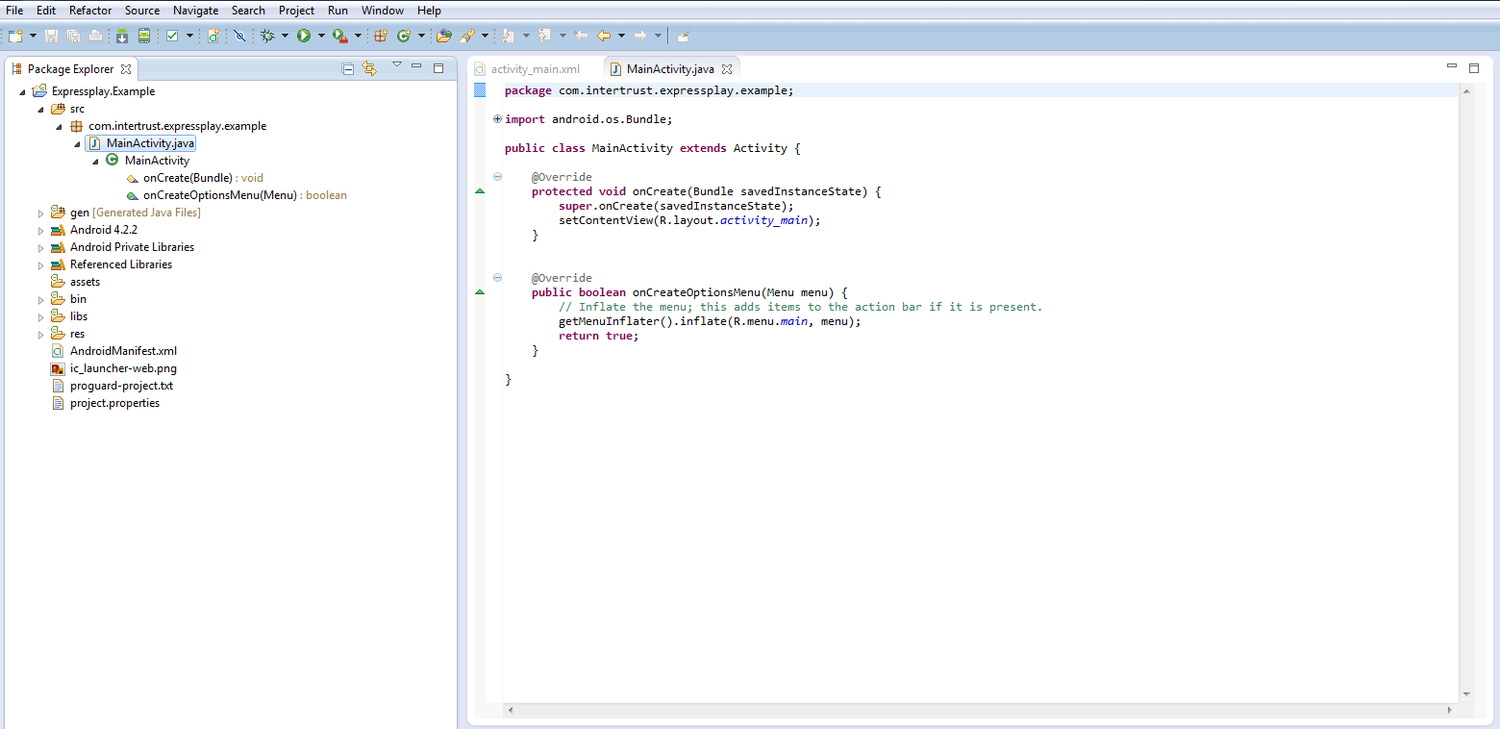Select AndroidManifest.xml in Package Explorer
This screenshot has width=1500, height=729.
[x=123, y=351]
